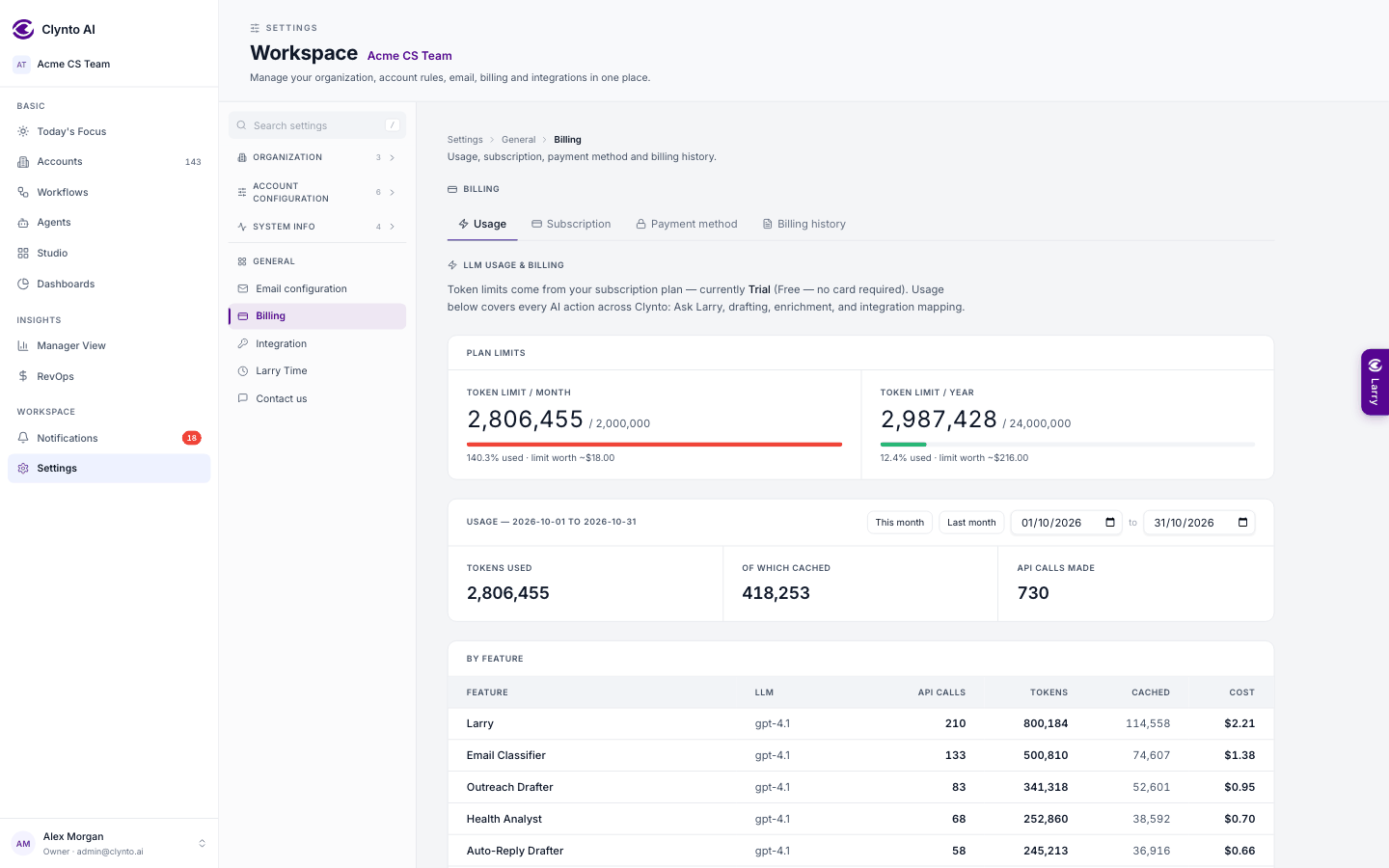The width and height of the screenshot is (1389, 868).
Task: Open Today's Focus sun icon
Action: click(23, 131)
